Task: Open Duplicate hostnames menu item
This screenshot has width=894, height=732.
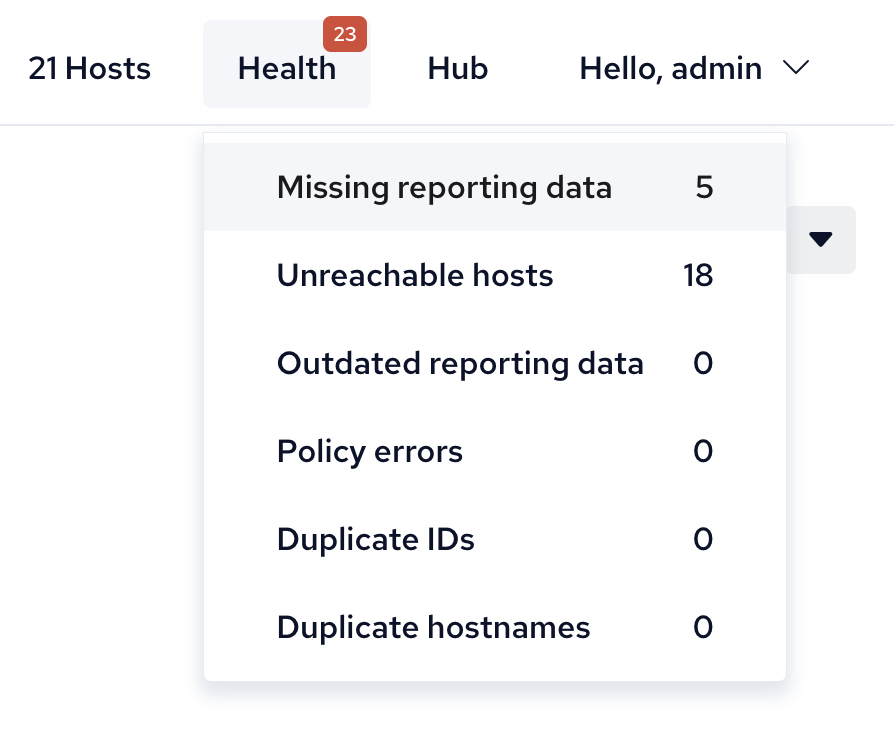Action: click(433, 628)
